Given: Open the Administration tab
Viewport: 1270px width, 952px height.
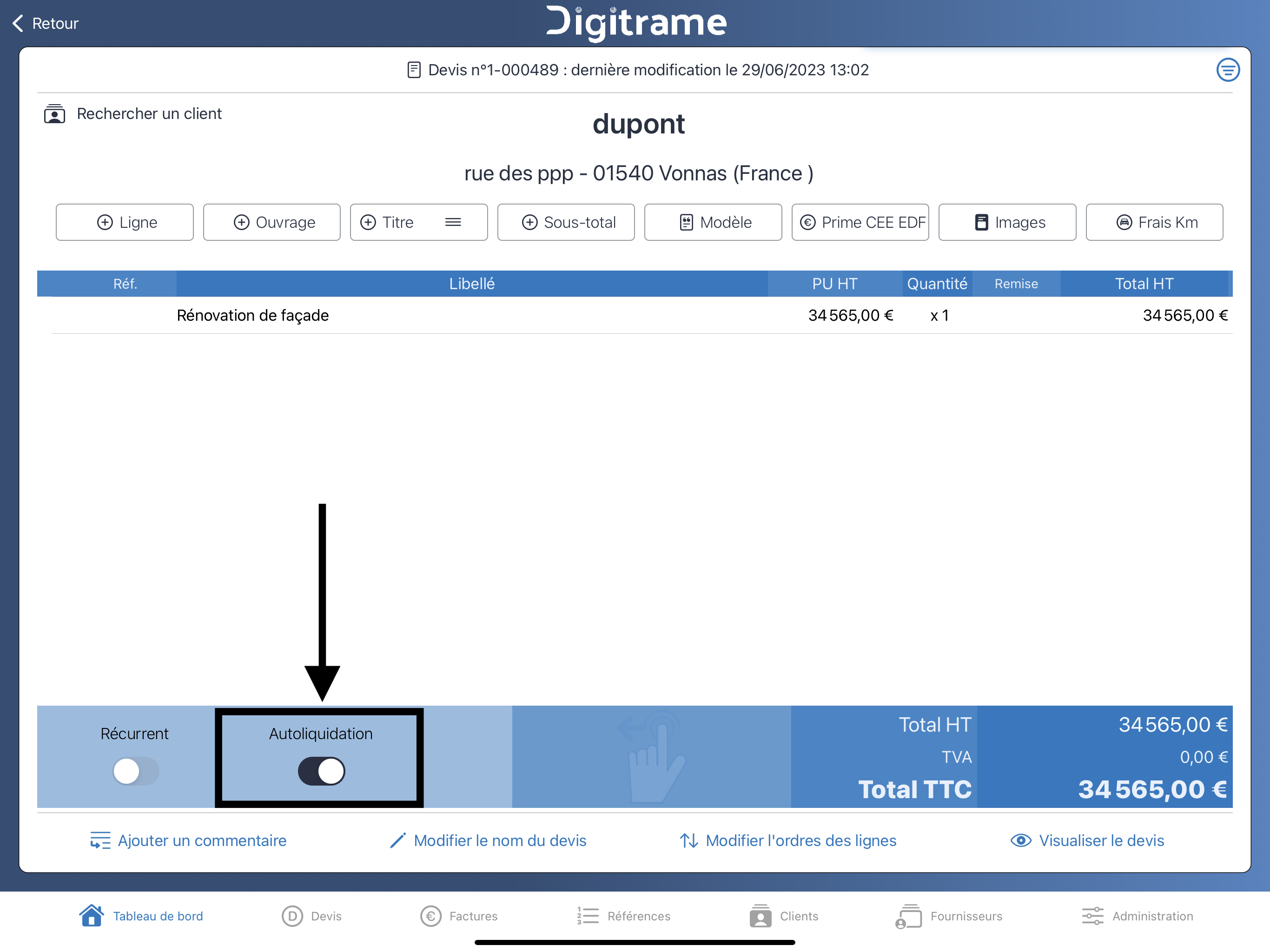Looking at the screenshot, I should (x=1138, y=916).
